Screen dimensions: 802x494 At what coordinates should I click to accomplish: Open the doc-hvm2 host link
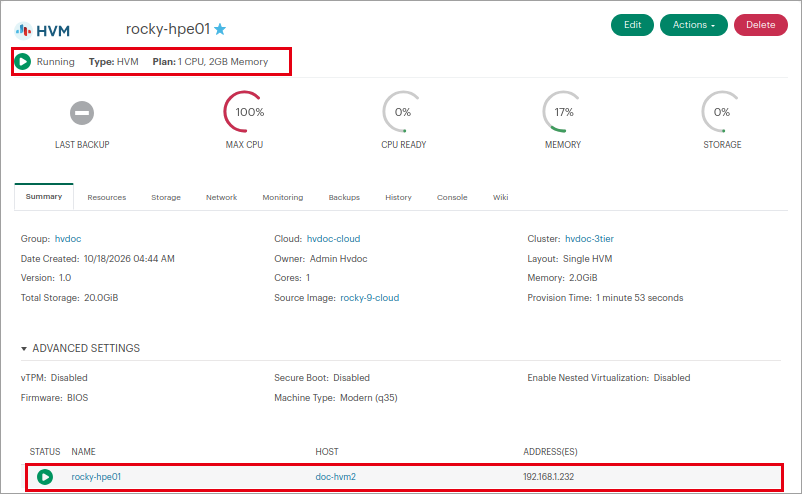(x=336, y=477)
